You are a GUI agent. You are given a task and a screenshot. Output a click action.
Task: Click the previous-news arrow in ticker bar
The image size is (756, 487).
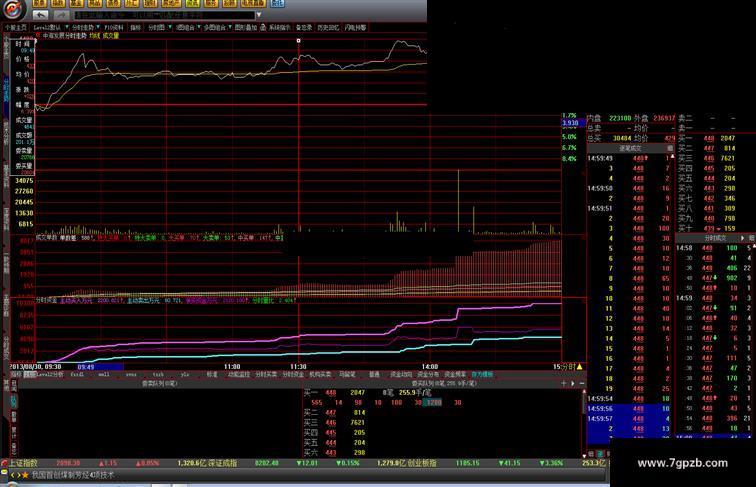pyautogui.click(x=13, y=475)
